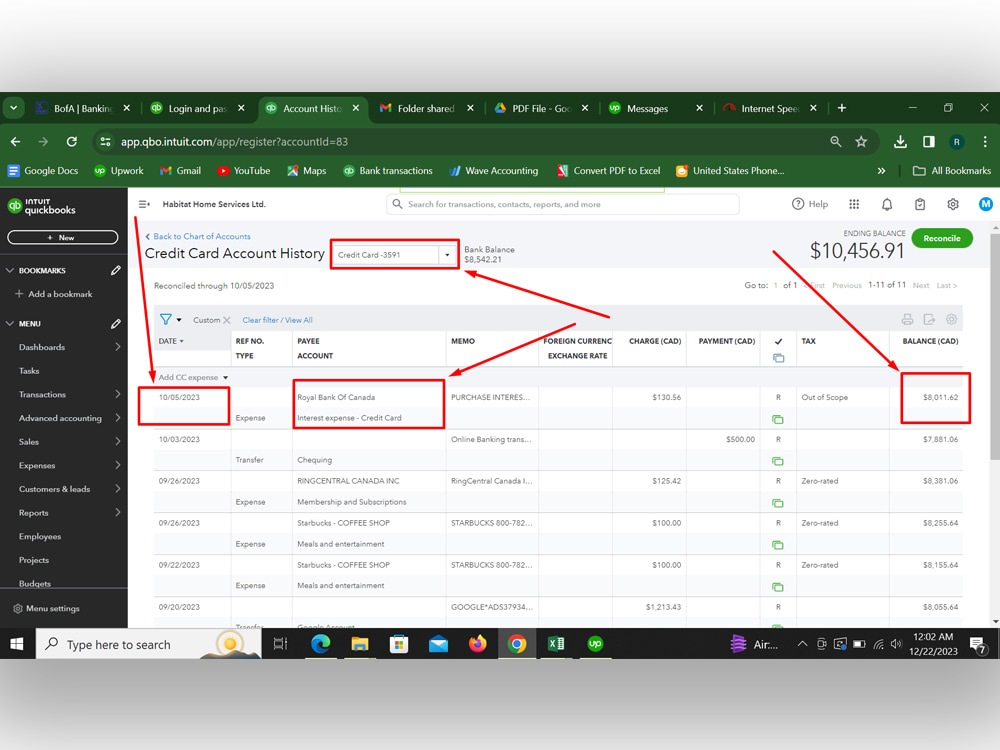
Task: Open the user profile avatar M
Action: coord(985,204)
